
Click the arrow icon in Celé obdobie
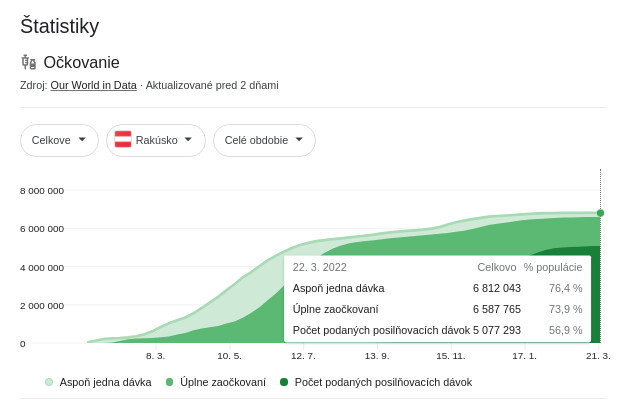pos(299,140)
